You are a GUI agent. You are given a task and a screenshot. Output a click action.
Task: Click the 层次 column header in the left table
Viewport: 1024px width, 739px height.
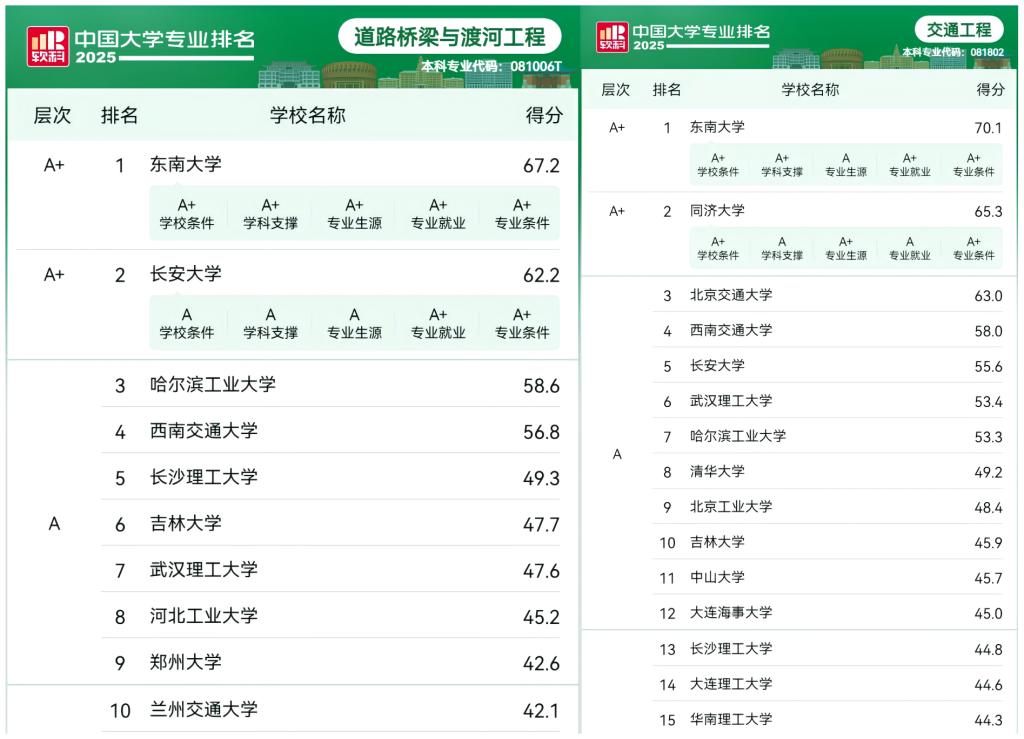[x=52, y=115]
